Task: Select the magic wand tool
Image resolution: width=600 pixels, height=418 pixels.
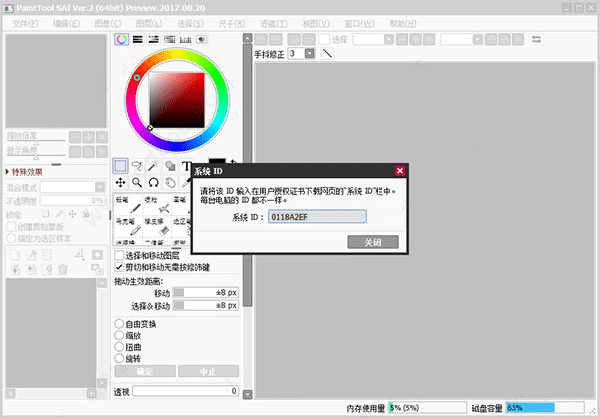Action: [153, 166]
